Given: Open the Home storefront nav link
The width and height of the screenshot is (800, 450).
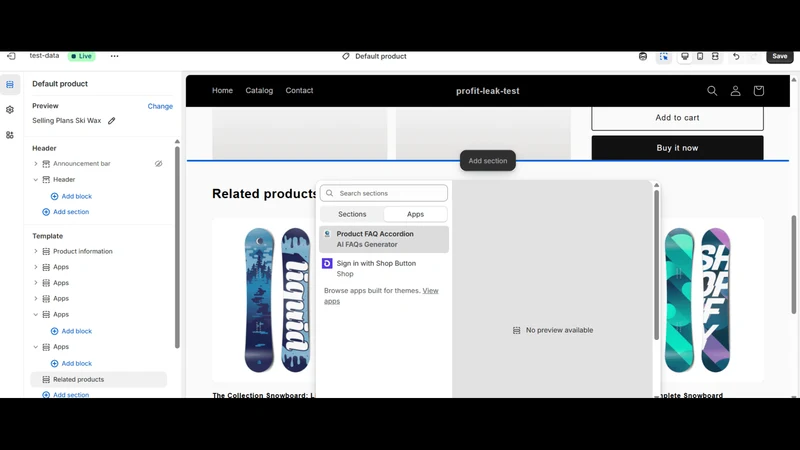Looking at the screenshot, I should 222,90.
